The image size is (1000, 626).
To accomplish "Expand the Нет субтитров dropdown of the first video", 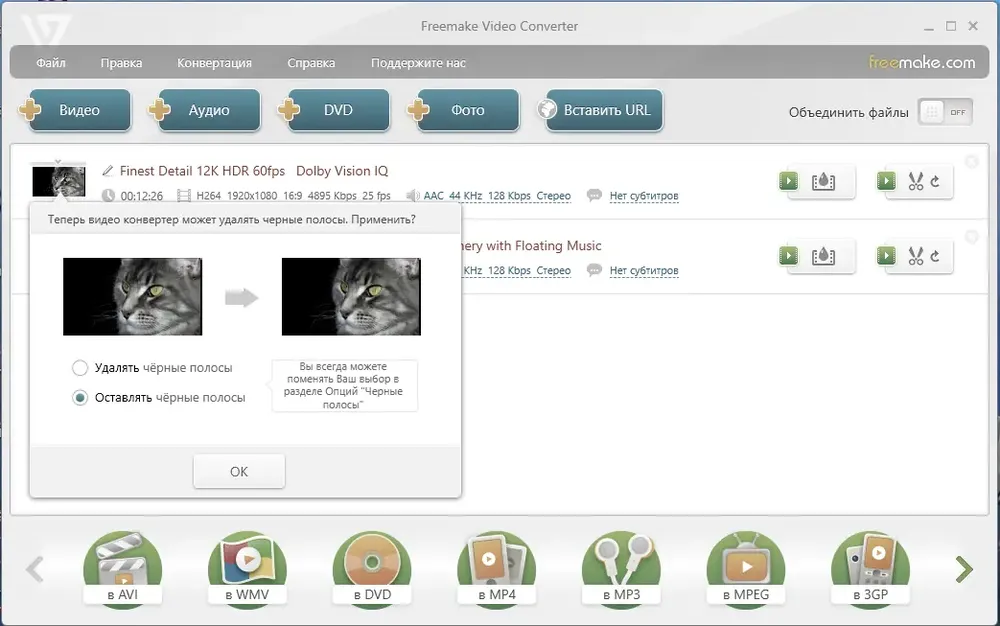I will 643,197.
